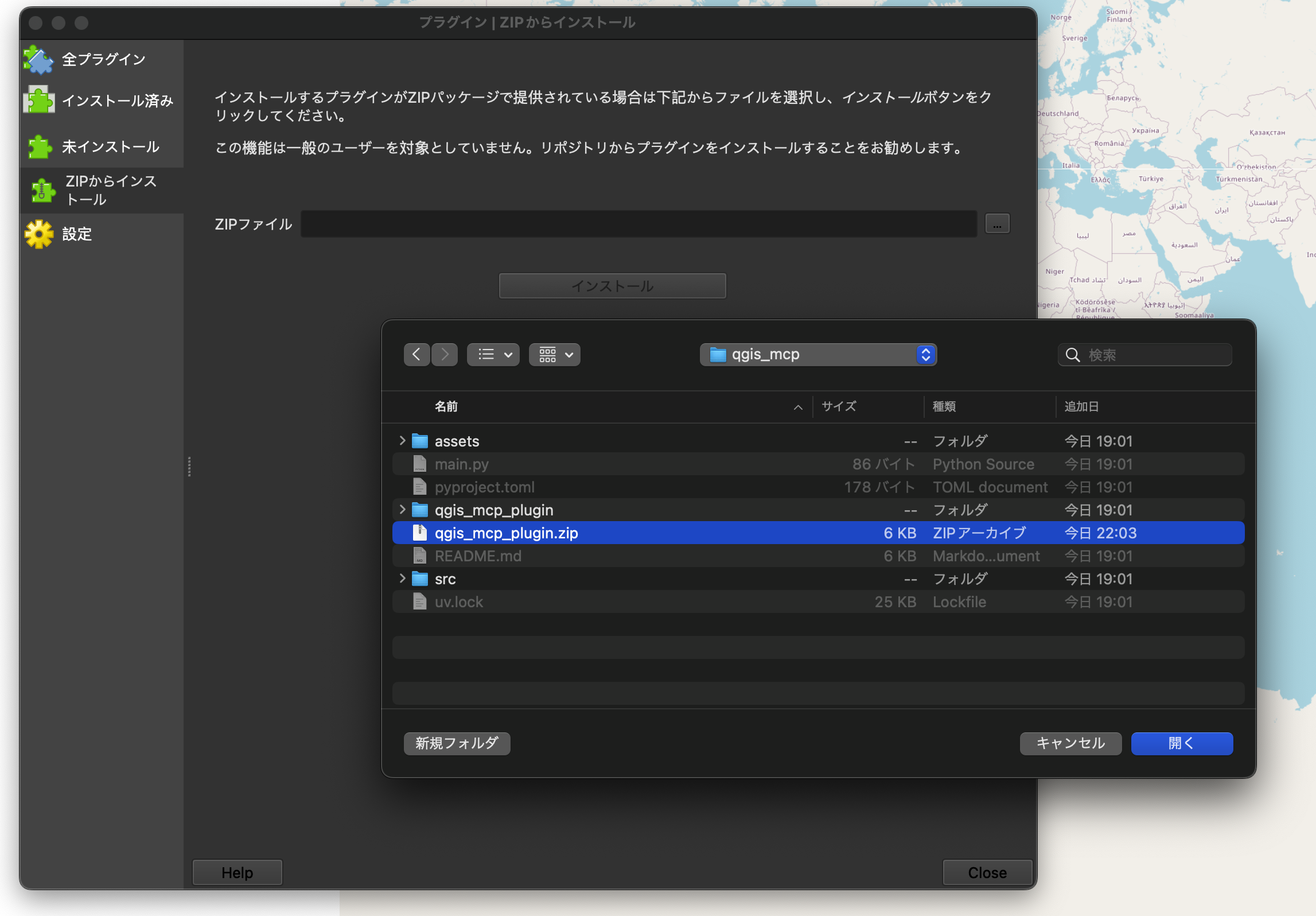Click the ZIP file path input field
Viewport: 1316px width, 916px height.
[638, 224]
